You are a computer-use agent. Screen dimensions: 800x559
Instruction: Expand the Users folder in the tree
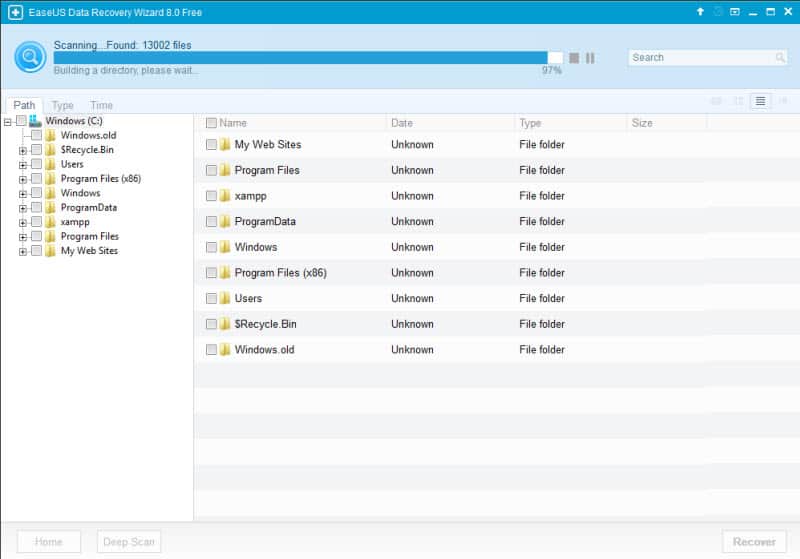pos(22,165)
